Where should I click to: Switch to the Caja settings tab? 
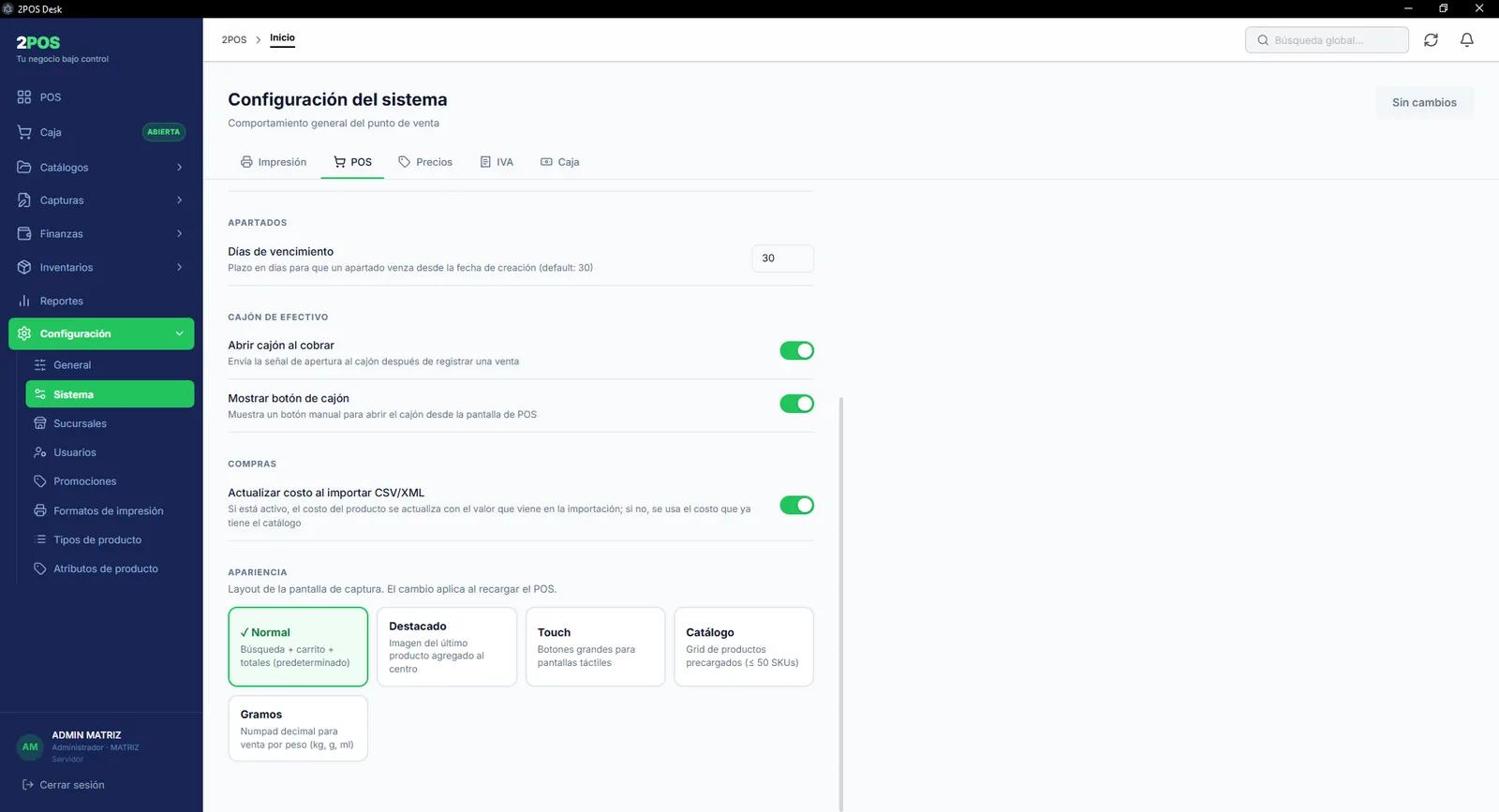[x=560, y=162]
